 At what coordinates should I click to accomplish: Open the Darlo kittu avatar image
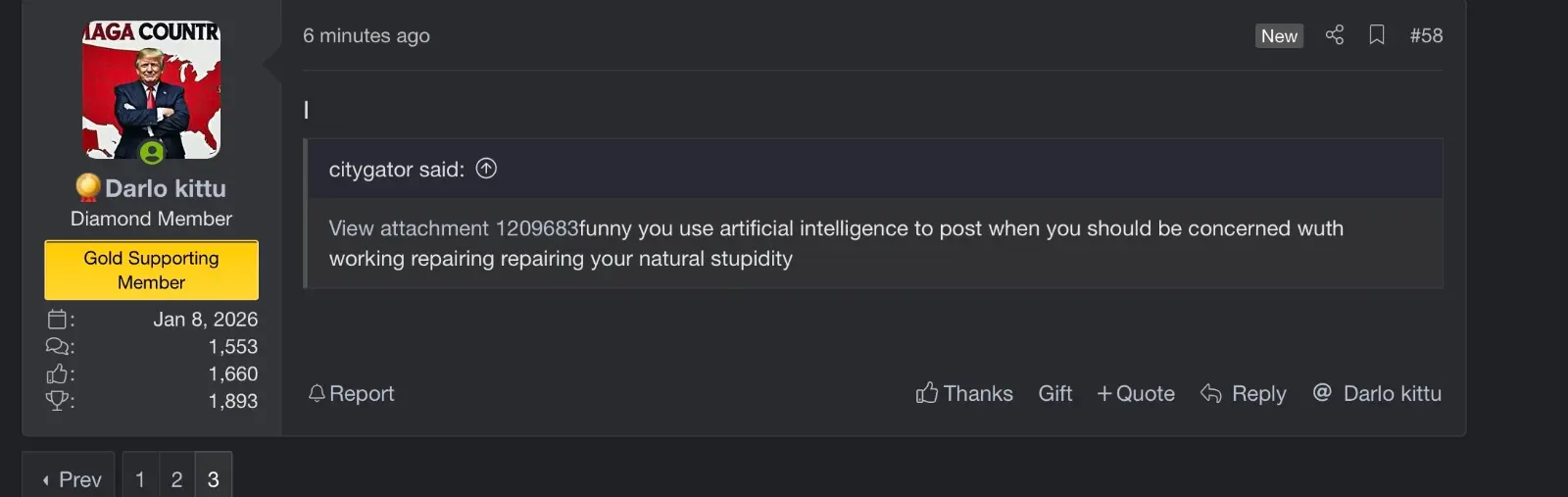[x=151, y=90]
